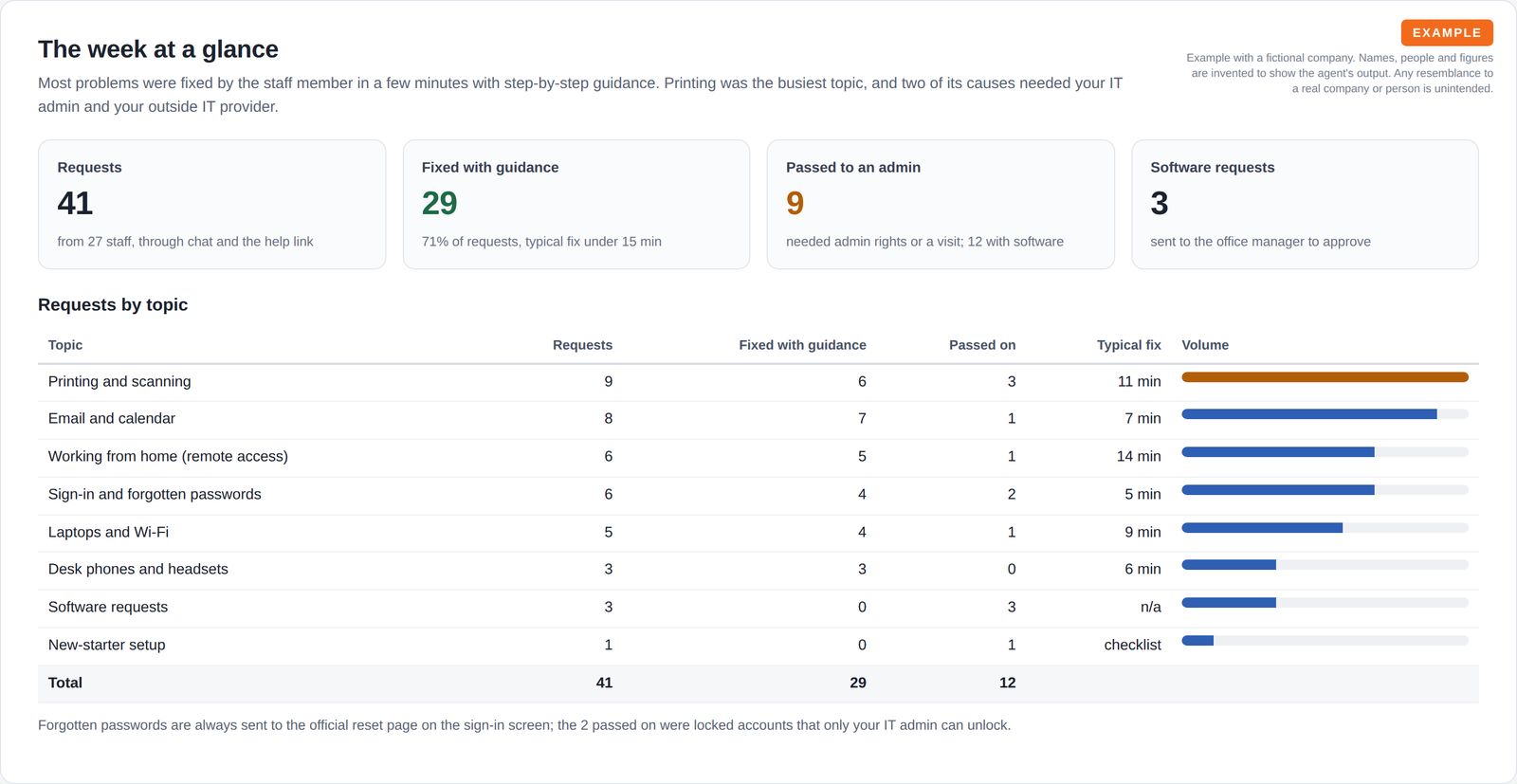This screenshot has width=1517, height=784.
Task: Click "checklist" in the New-starter setup row
Action: click(x=1133, y=645)
